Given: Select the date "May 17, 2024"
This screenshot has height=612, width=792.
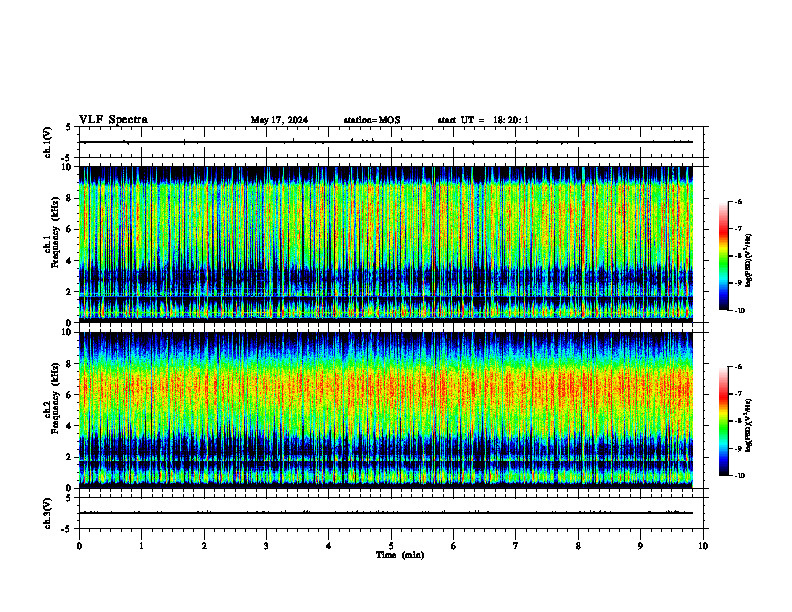Looking at the screenshot, I should (279, 120).
